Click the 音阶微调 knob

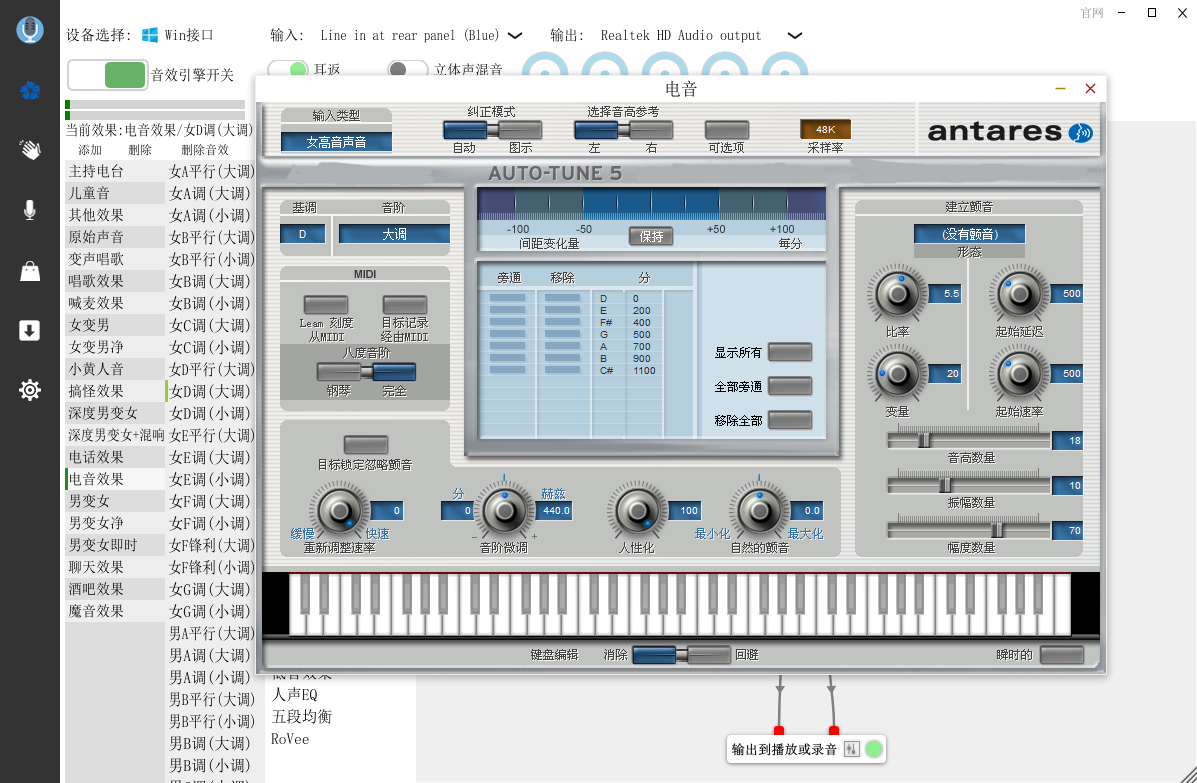(505, 511)
